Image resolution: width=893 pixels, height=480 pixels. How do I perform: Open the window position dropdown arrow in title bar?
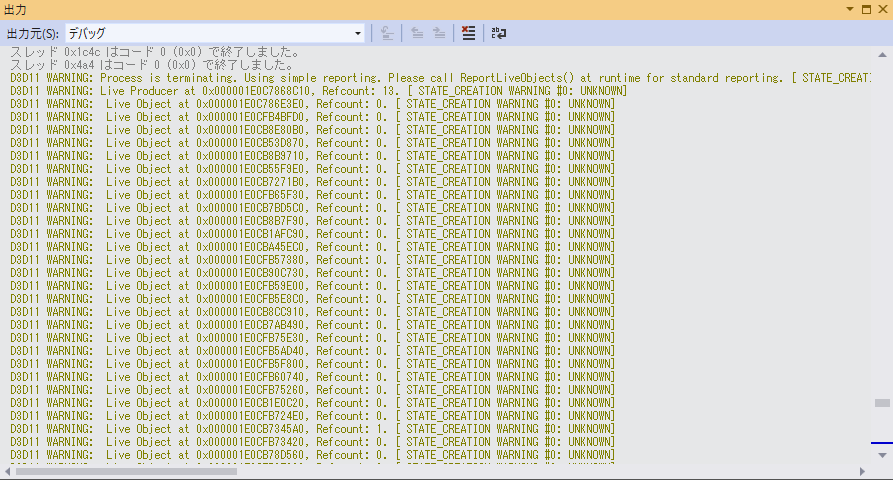tap(850, 9)
